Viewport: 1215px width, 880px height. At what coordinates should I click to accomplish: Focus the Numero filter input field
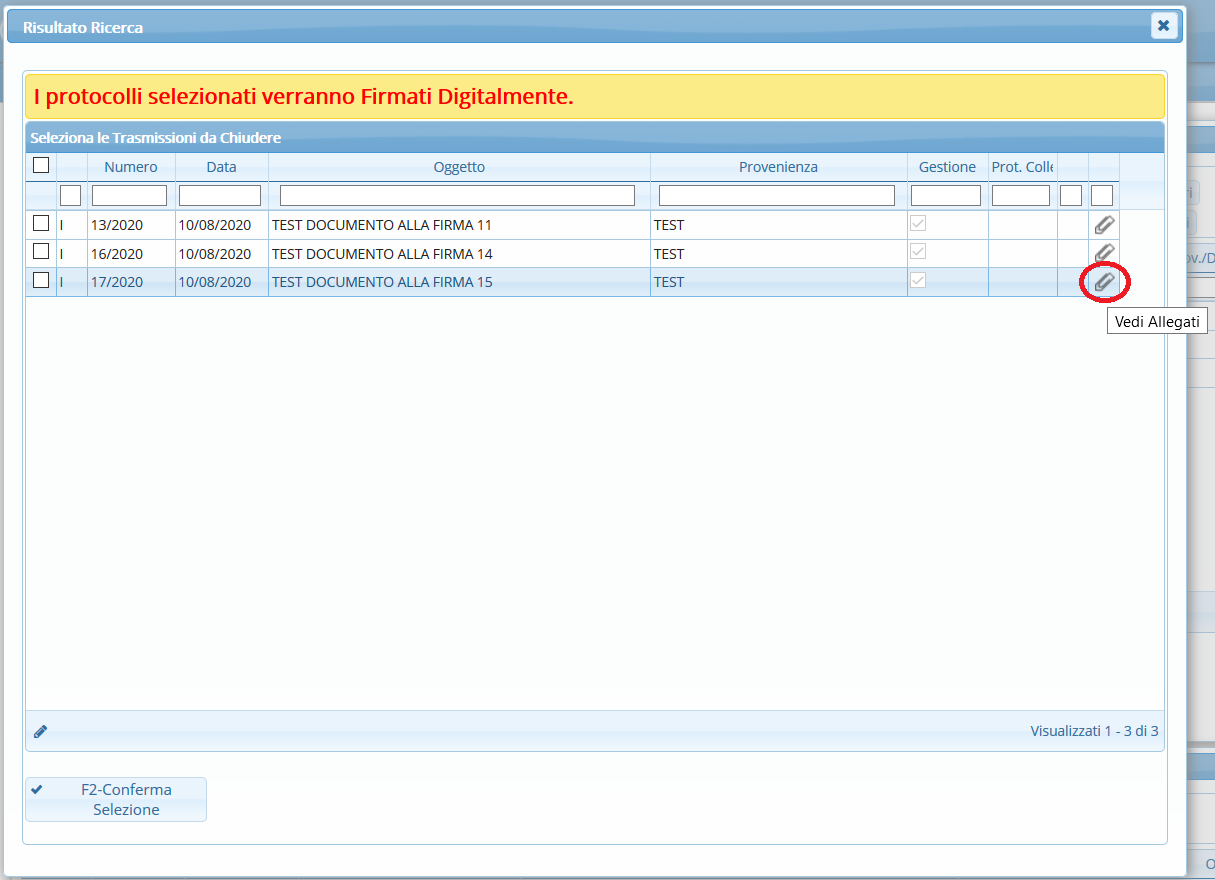[129, 195]
